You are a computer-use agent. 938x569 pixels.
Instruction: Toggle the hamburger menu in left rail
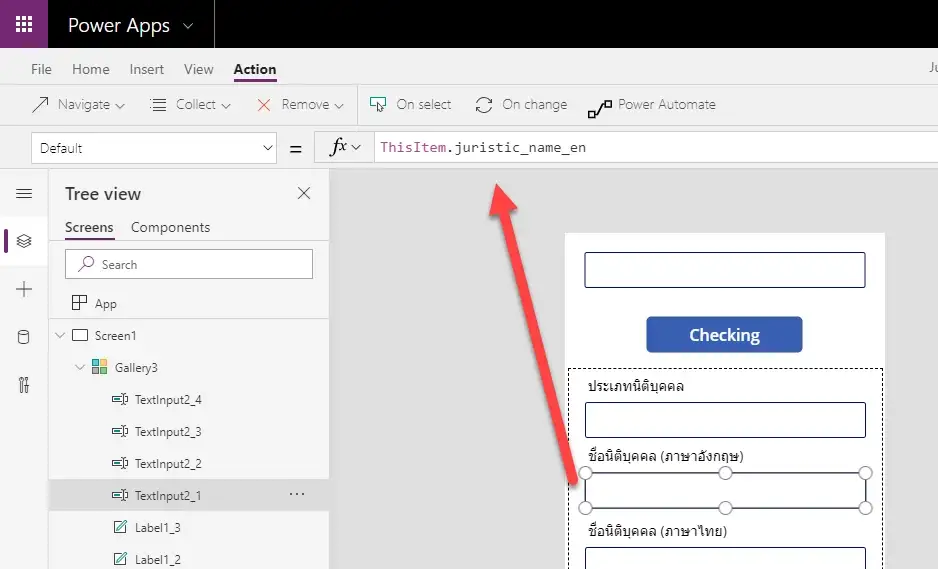click(x=24, y=193)
